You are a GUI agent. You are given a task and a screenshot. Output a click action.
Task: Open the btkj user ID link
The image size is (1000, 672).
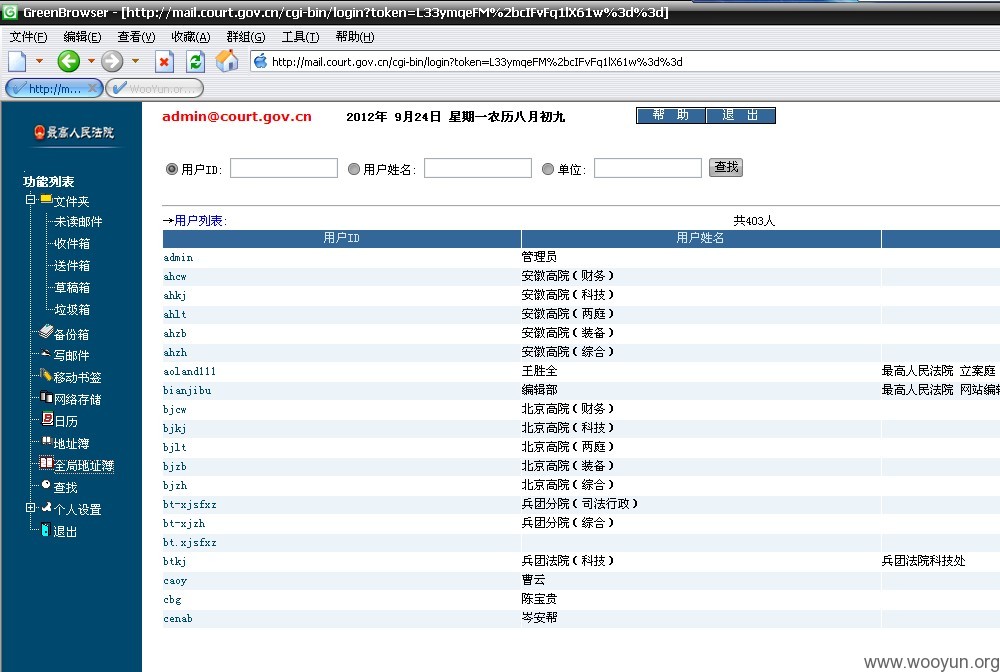(175, 562)
